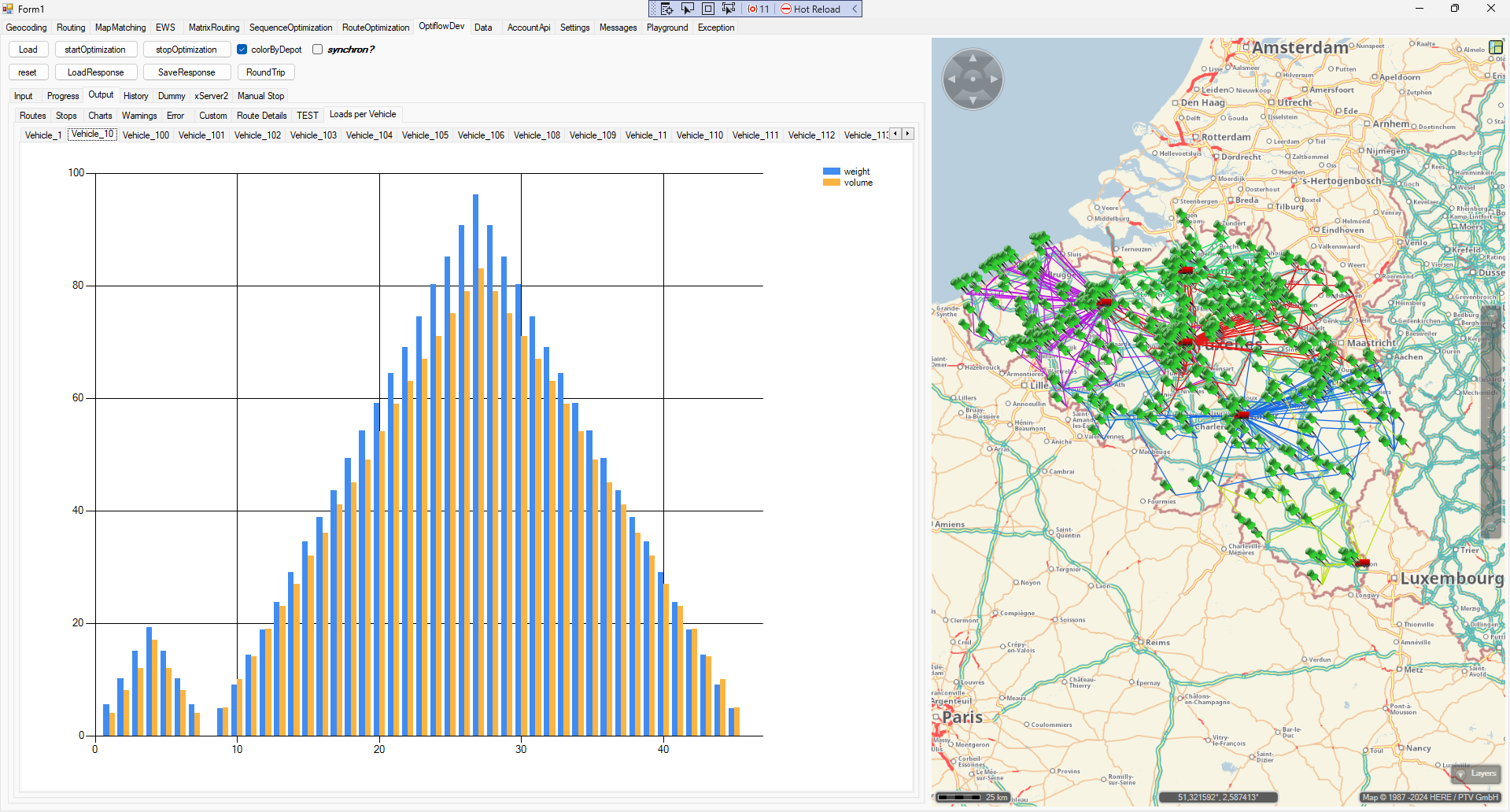Pan the map right with navigation pad

(x=994, y=79)
